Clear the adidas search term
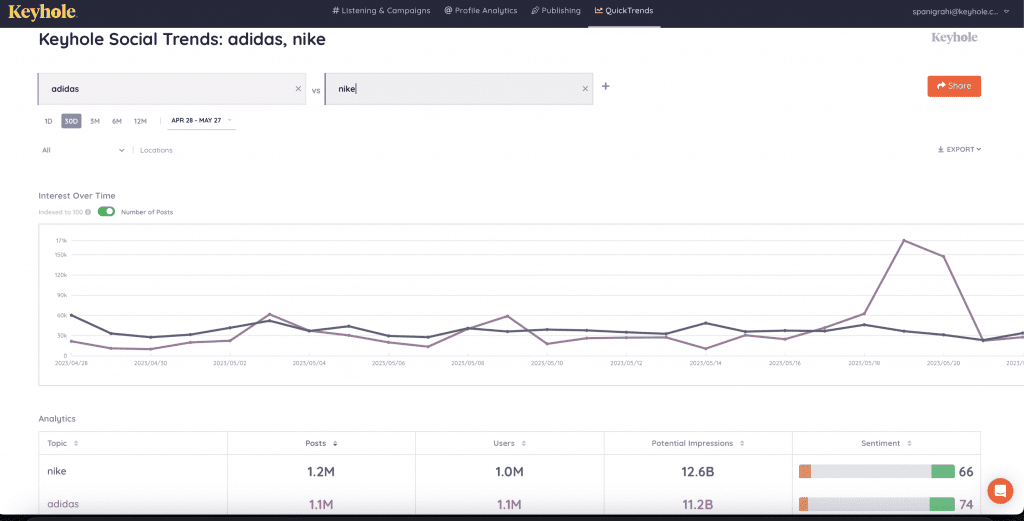The width and height of the screenshot is (1024, 521). [x=298, y=89]
